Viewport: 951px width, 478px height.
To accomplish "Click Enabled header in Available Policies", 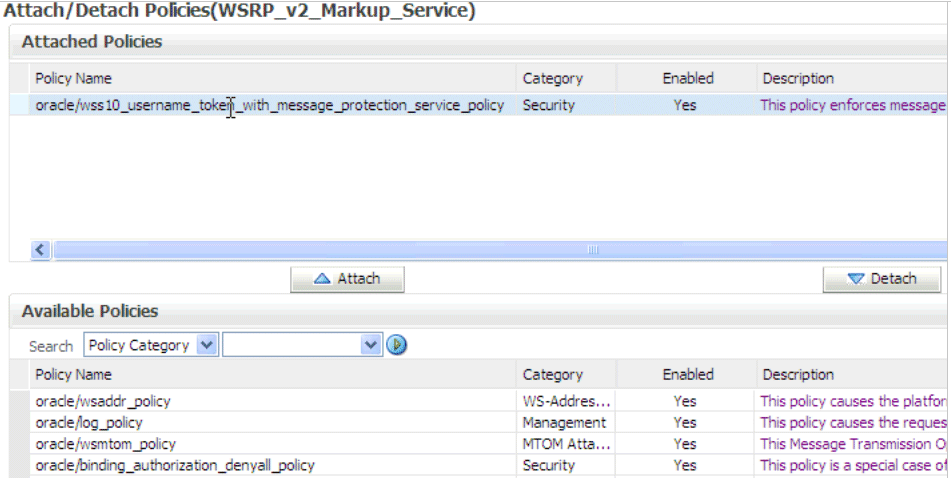I will click(x=687, y=374).
